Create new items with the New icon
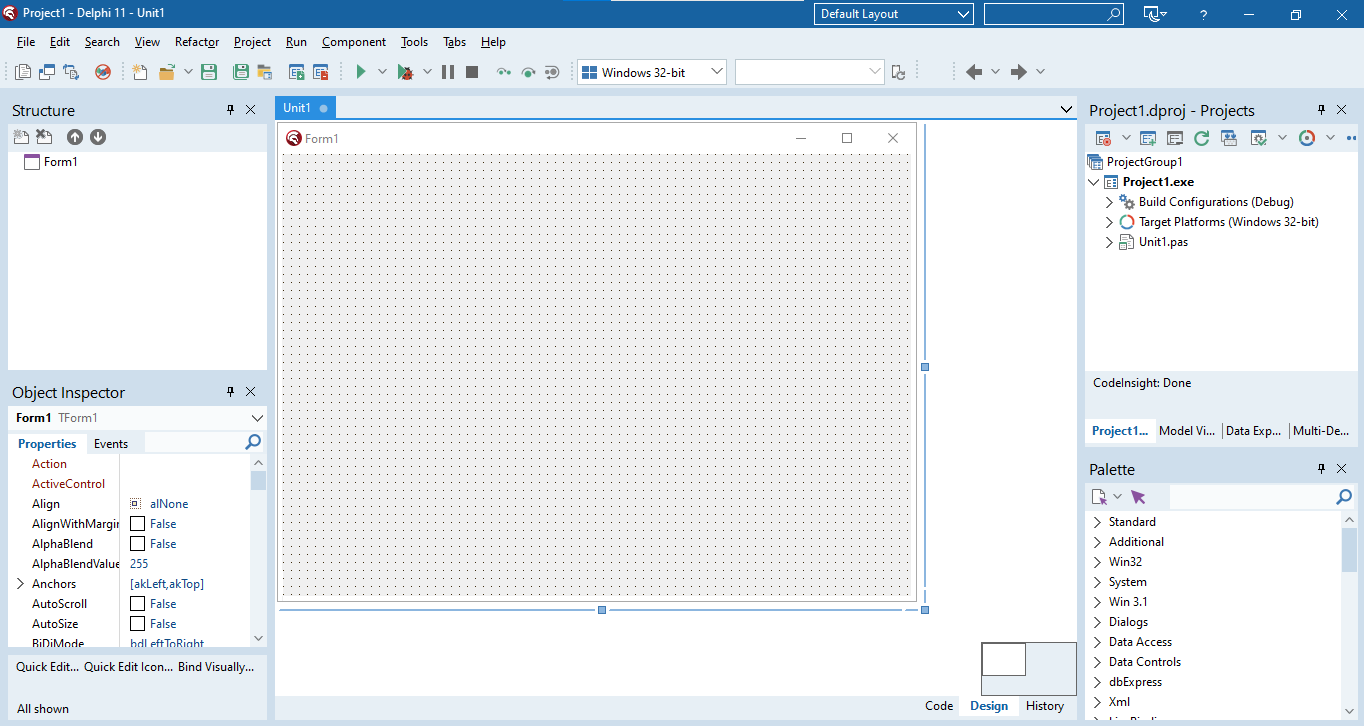 [140, 72]
